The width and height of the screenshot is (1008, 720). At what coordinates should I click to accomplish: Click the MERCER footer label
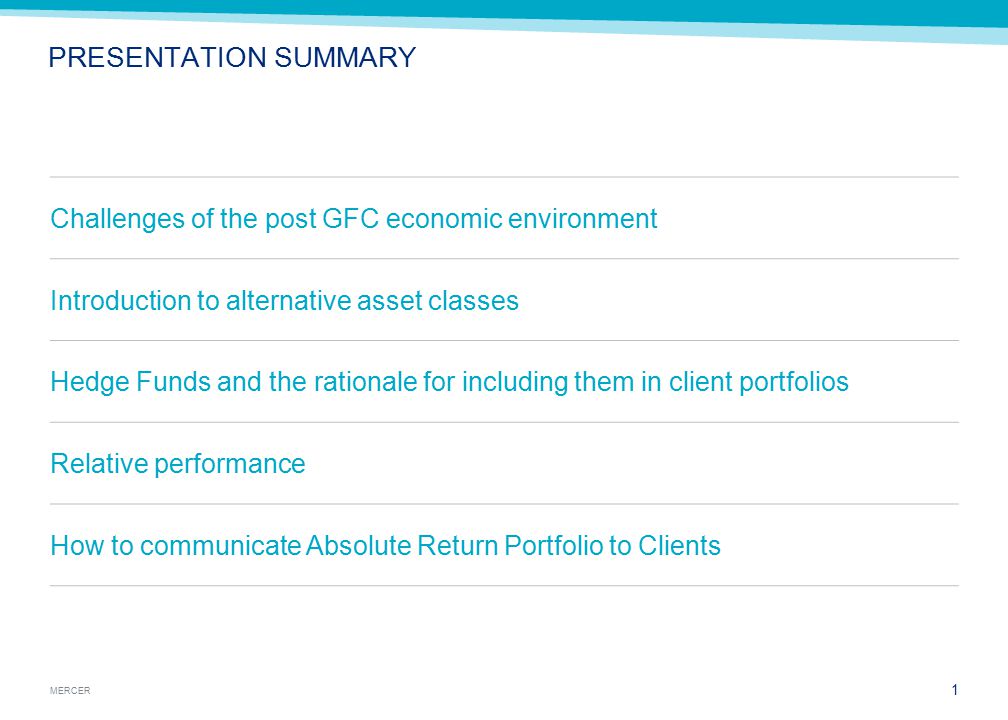point(70,690)
